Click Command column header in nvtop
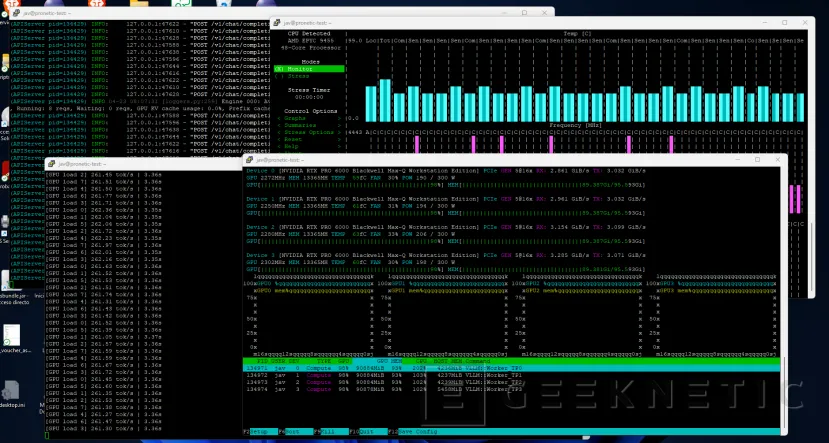 pos(478,361)
